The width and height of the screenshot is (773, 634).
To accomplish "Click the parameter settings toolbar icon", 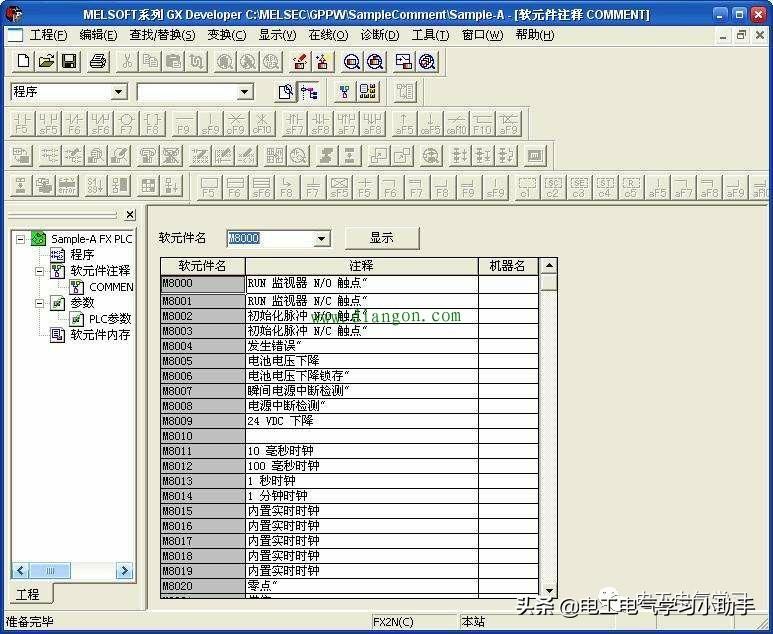I will [x=368, y=92].
